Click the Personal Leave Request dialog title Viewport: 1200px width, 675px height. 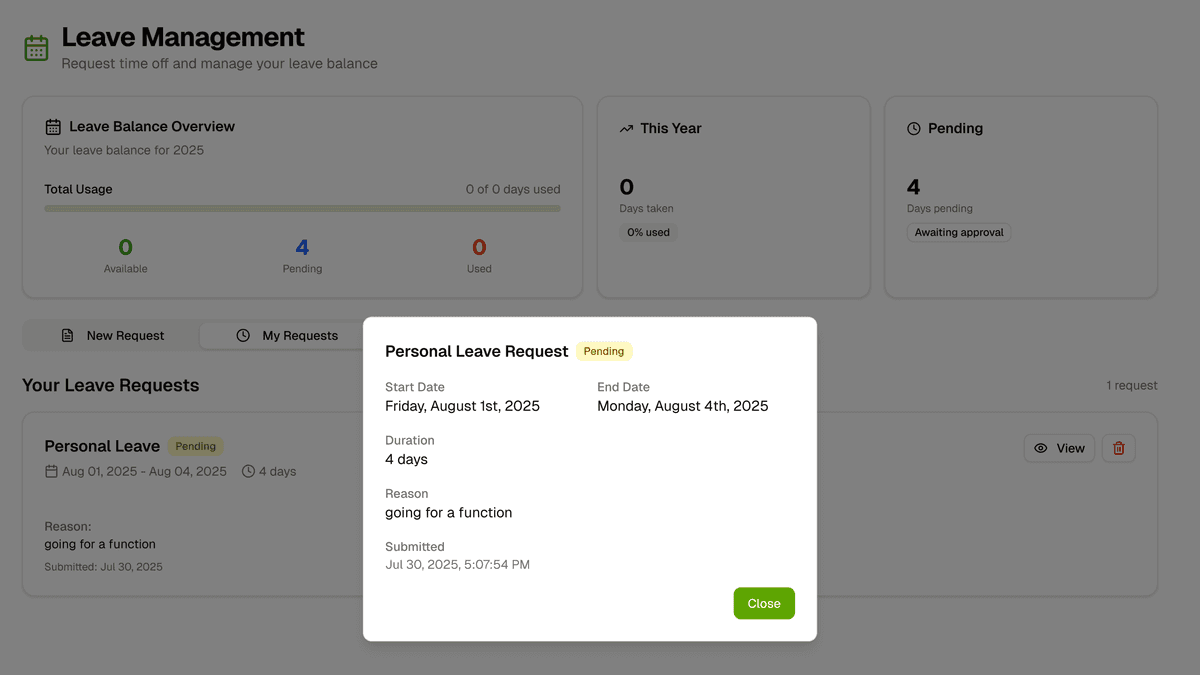(477, 351)
